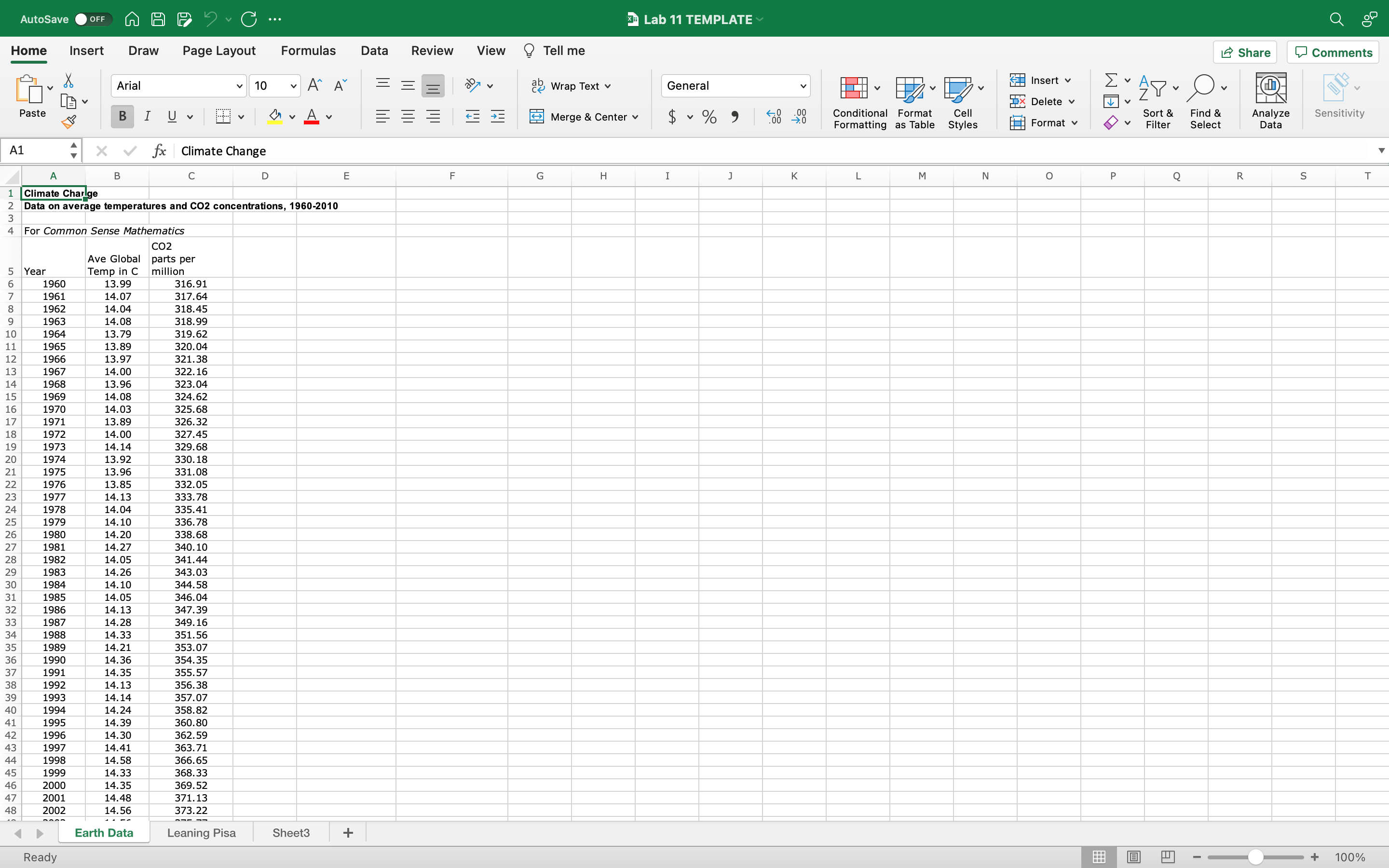Switch to Page Layout view in status bar
The height and width of the screenshot is (868, 1389).
(x=1133, y=856)
